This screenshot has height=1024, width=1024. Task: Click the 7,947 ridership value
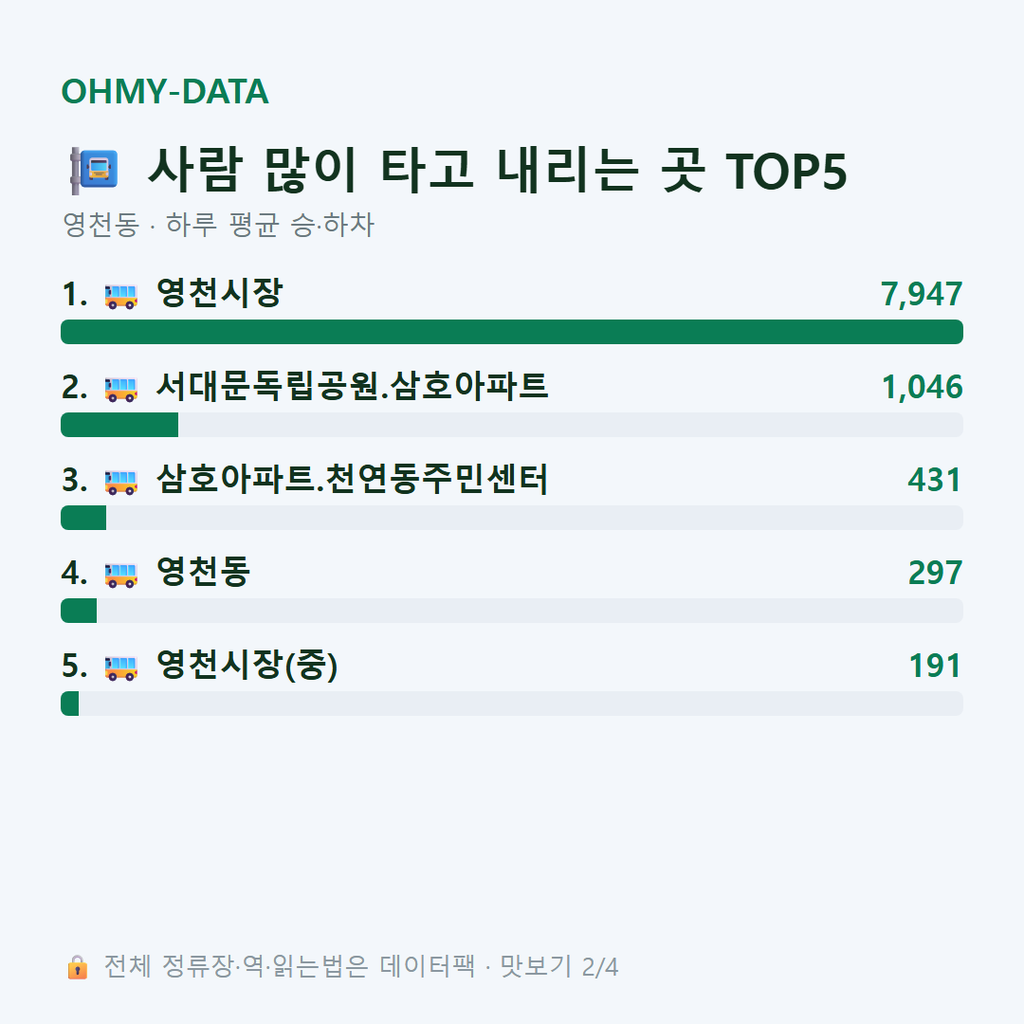point(921,294)
